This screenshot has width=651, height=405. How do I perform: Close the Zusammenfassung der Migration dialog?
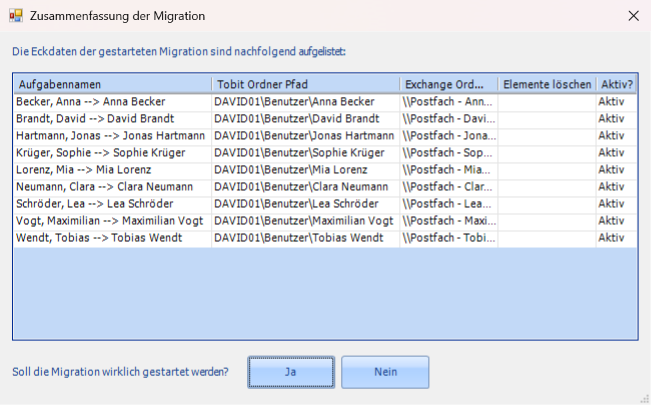634,16
